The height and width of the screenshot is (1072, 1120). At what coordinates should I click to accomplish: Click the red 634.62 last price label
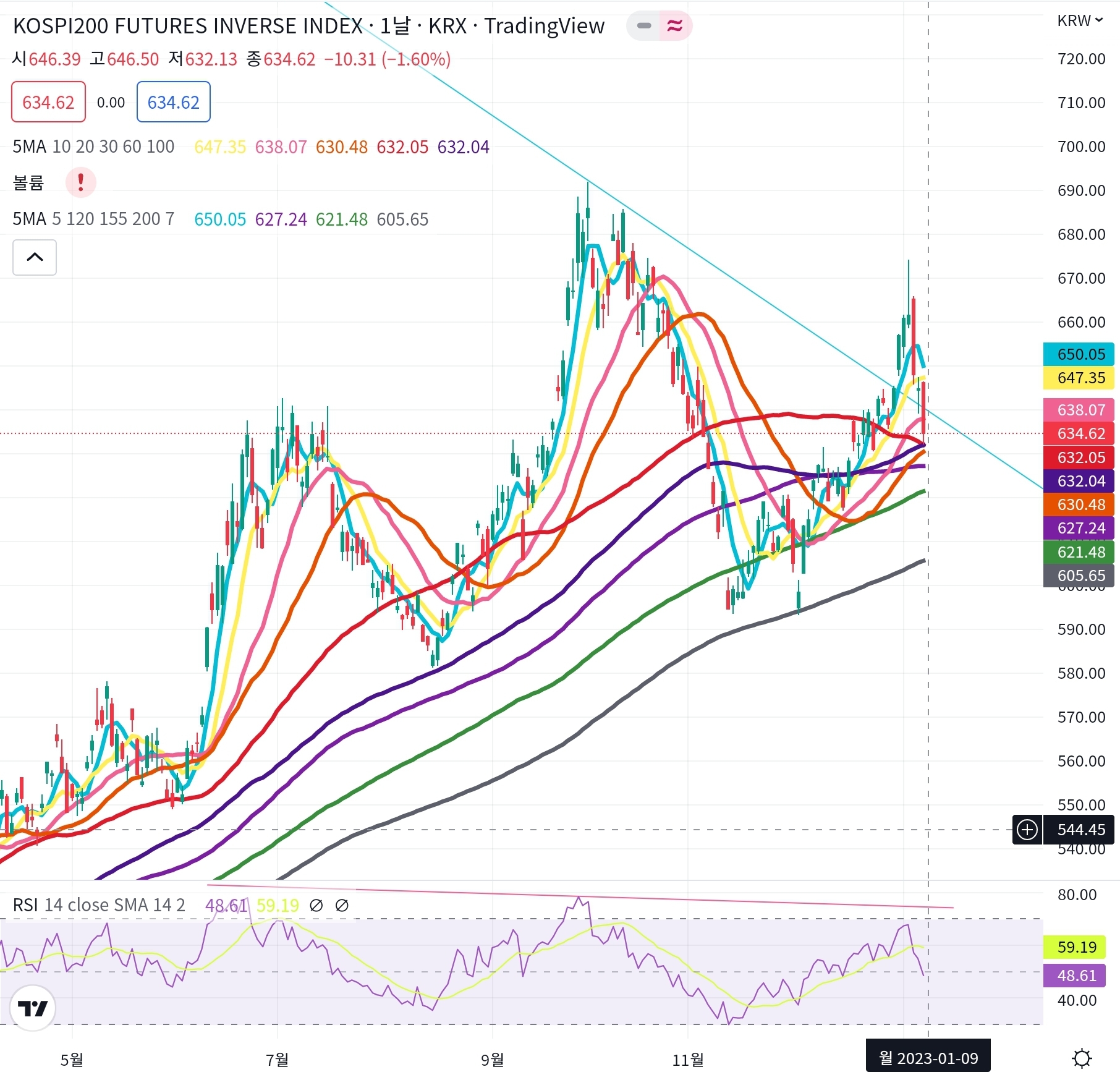click(x=1079, y=433)
